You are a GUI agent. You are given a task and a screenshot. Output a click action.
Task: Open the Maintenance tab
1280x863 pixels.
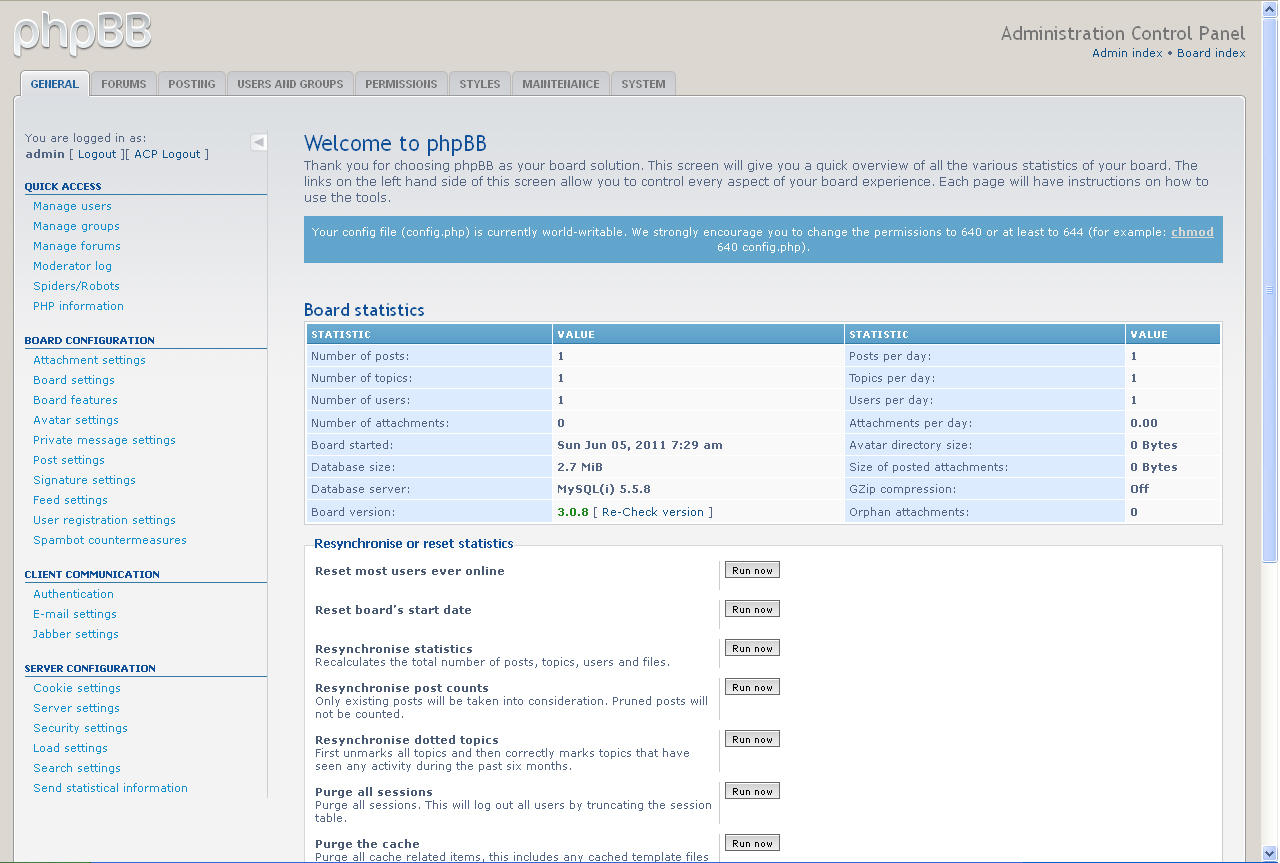(560, 84)
